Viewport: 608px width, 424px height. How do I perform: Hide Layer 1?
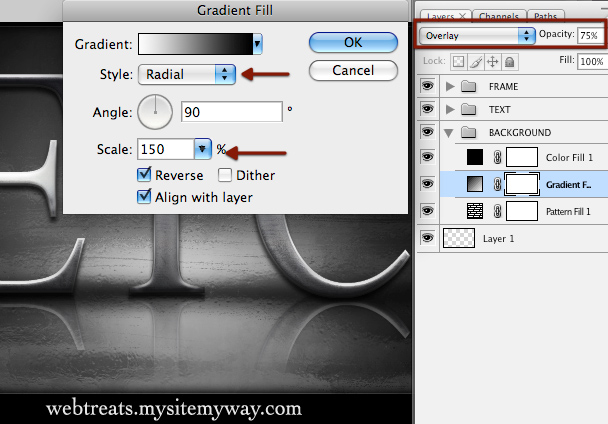tap(427, 237)
